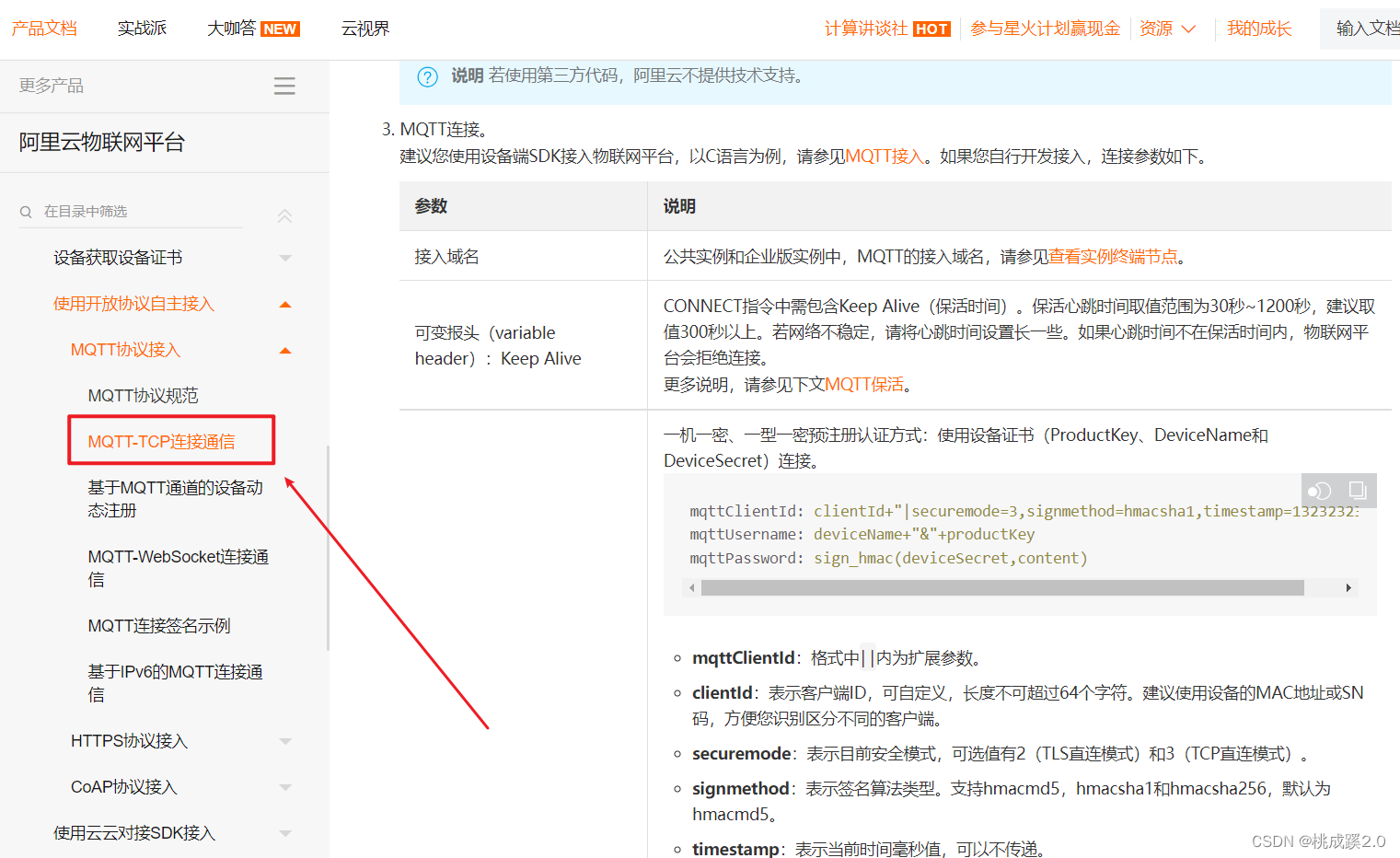Expand the CoAP协议接入 arrow
Image resolution: width=1400 pixels, height=858 pixels.
click(285, 787)
